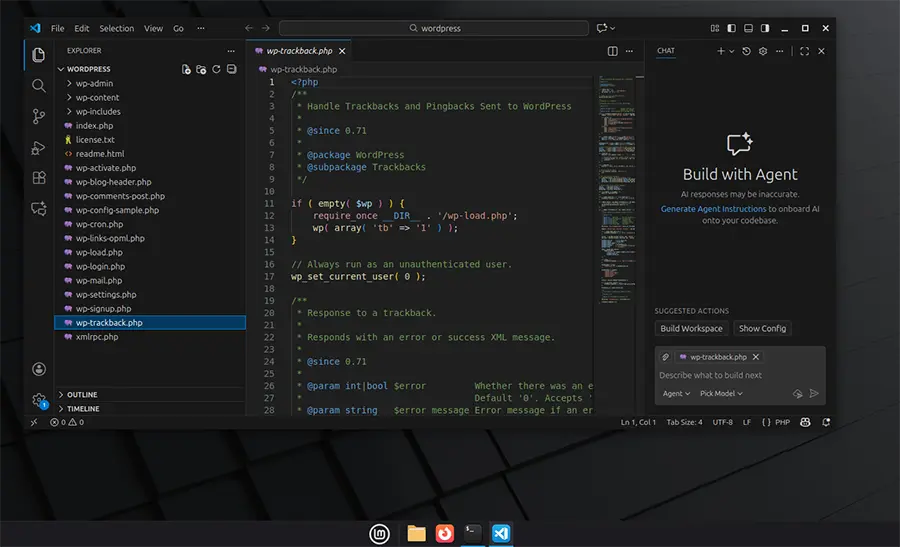
Task: Open Explorer panel more actions menu
Action: coord(231,51)
